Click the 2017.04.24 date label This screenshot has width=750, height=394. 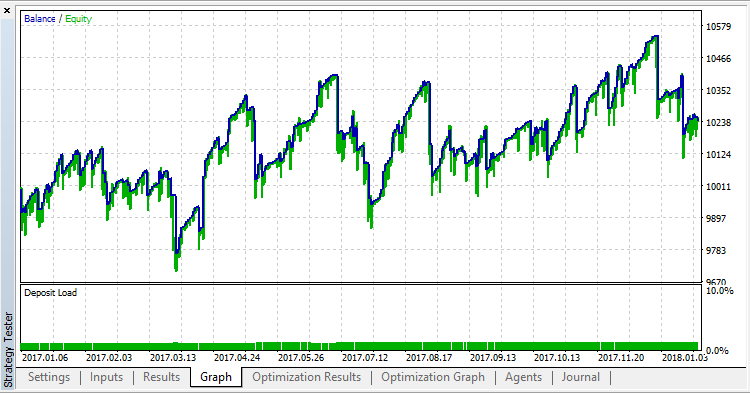(x=237, y=358)
